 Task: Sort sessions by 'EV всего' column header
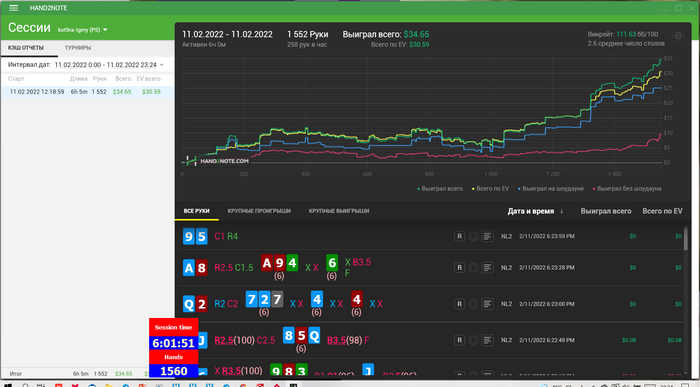(148, 79)
